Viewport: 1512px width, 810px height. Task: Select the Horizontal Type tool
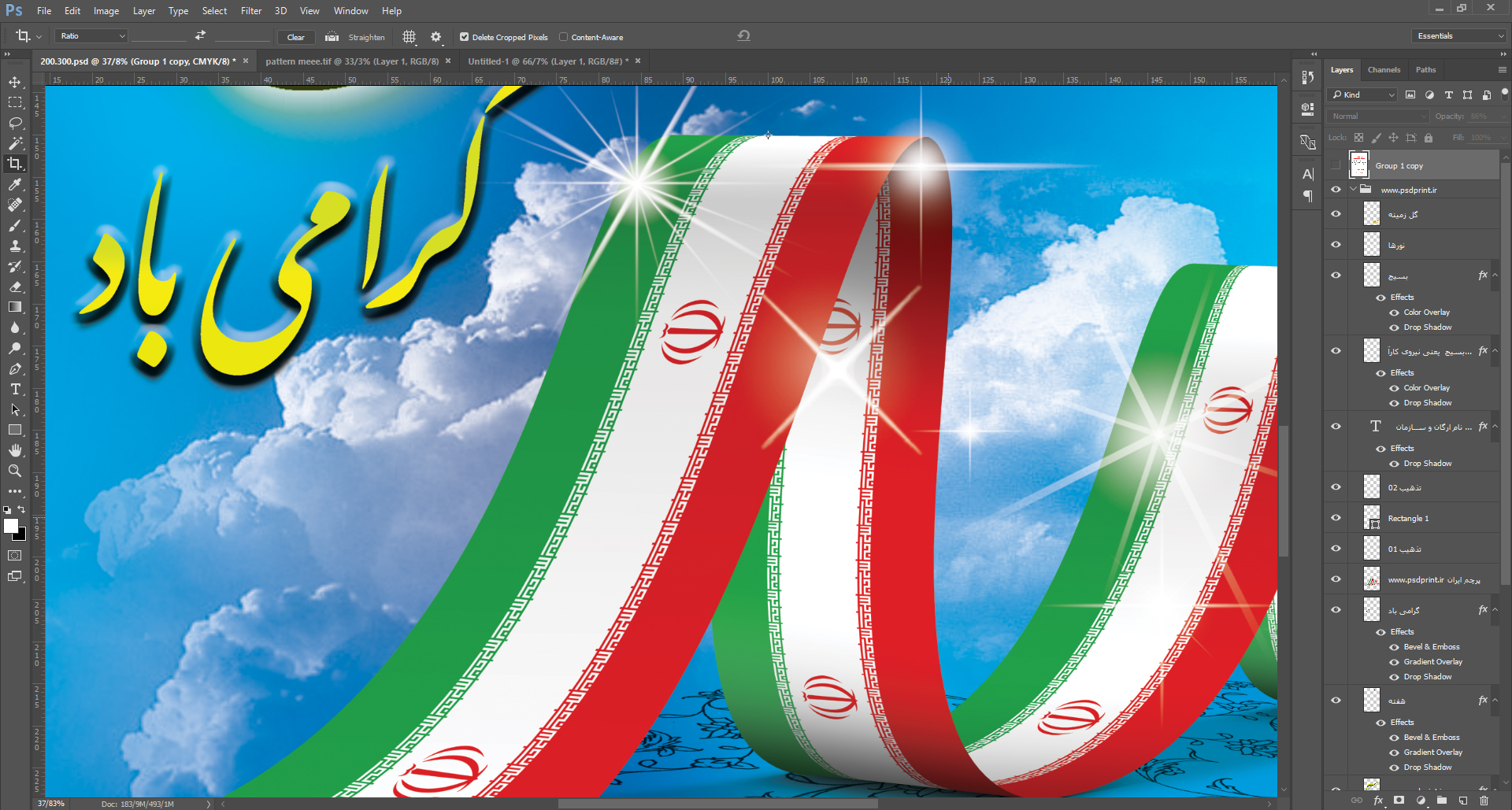click(15, 389)
